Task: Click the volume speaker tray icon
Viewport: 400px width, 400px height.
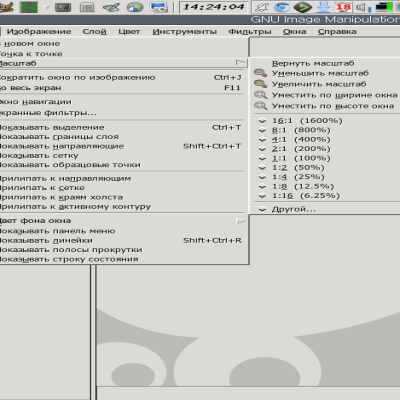Action: coord(360,7)
